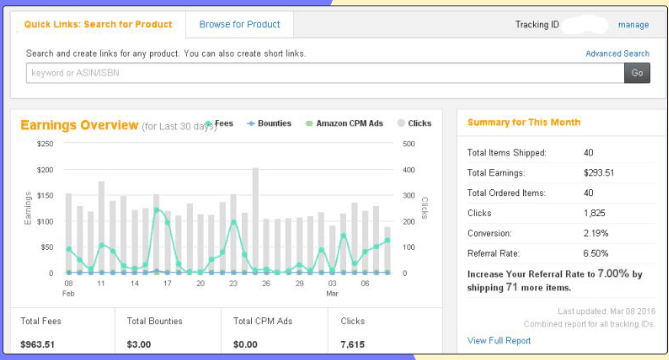Toggle the Fees legend marker
669x360 pixels.
click(x=208, y=124)
